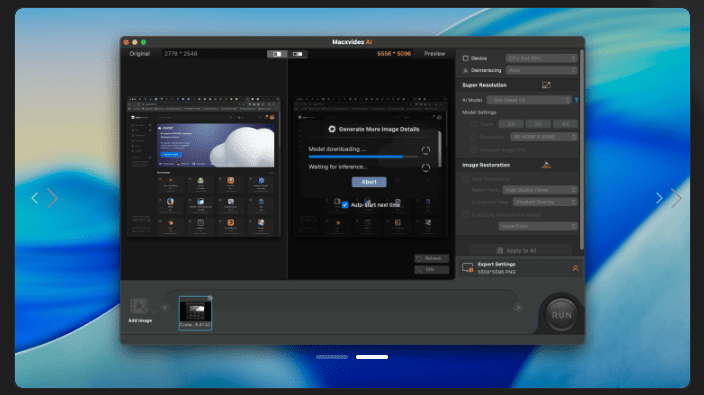This screenshot has width=704, height=395.
Task: Toggle Auto-start next time checkbox
Action: coord(345,205)
